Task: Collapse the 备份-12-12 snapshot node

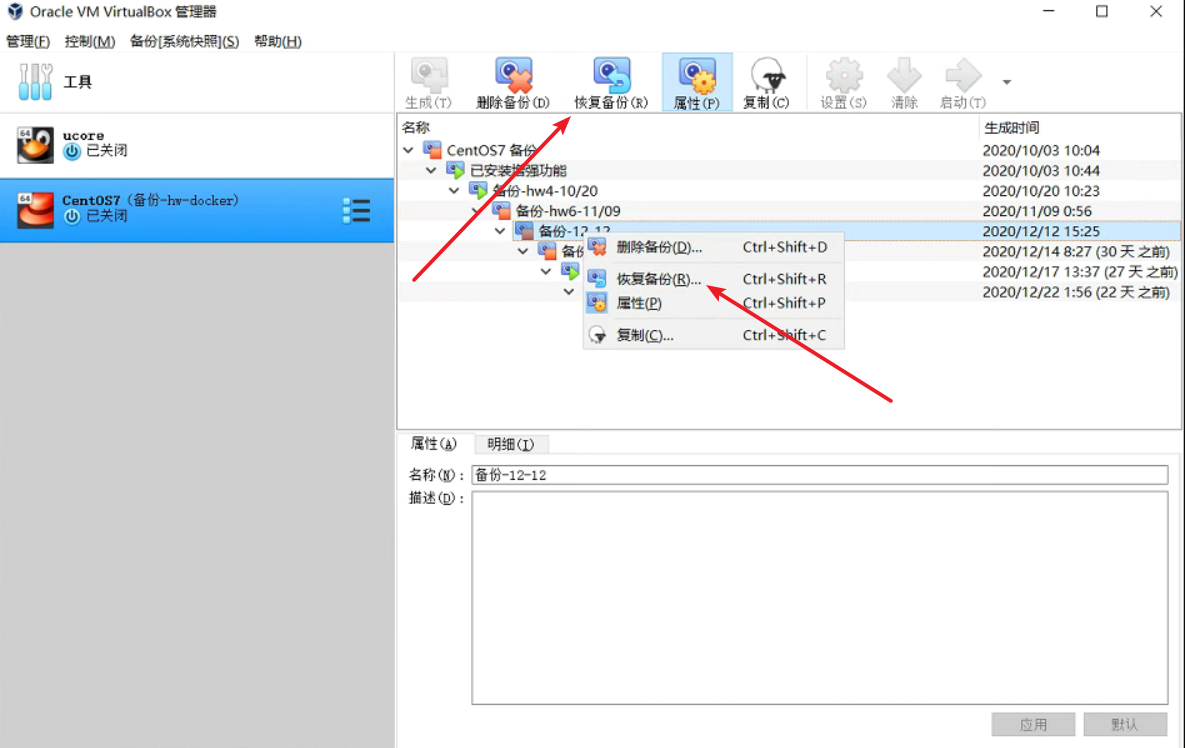Action: (500, 230)
